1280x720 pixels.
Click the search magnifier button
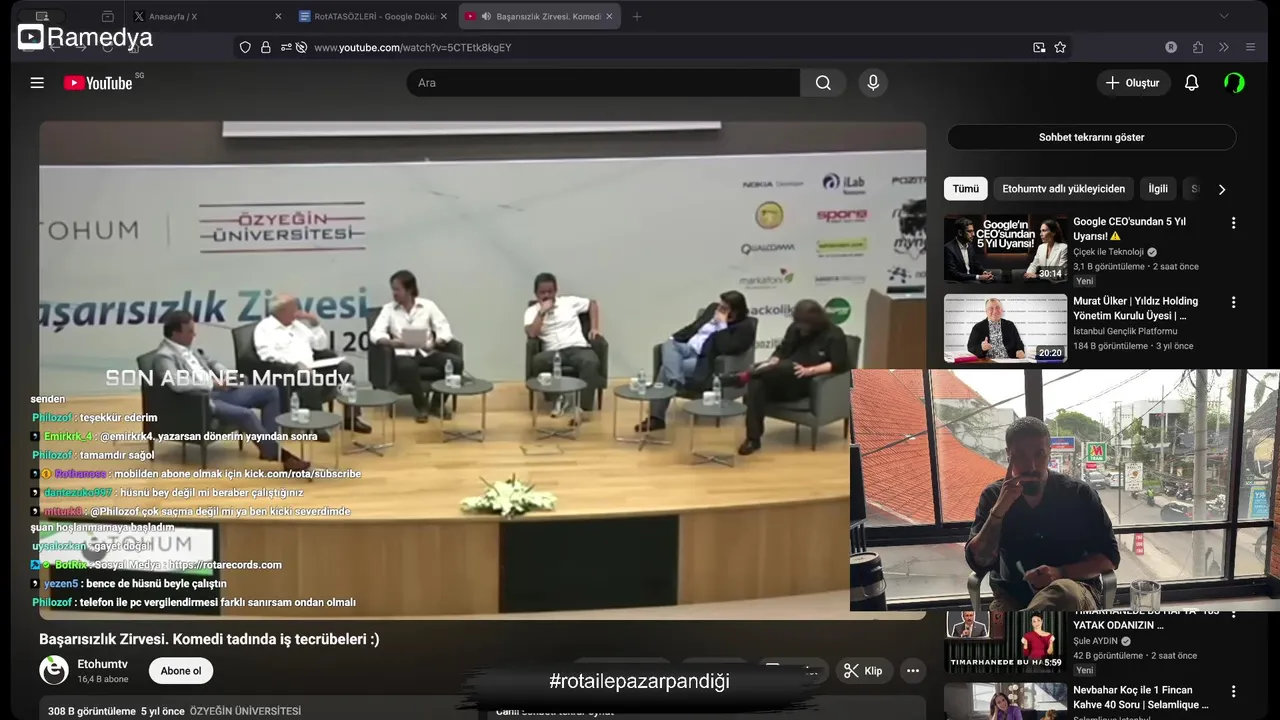823,83
